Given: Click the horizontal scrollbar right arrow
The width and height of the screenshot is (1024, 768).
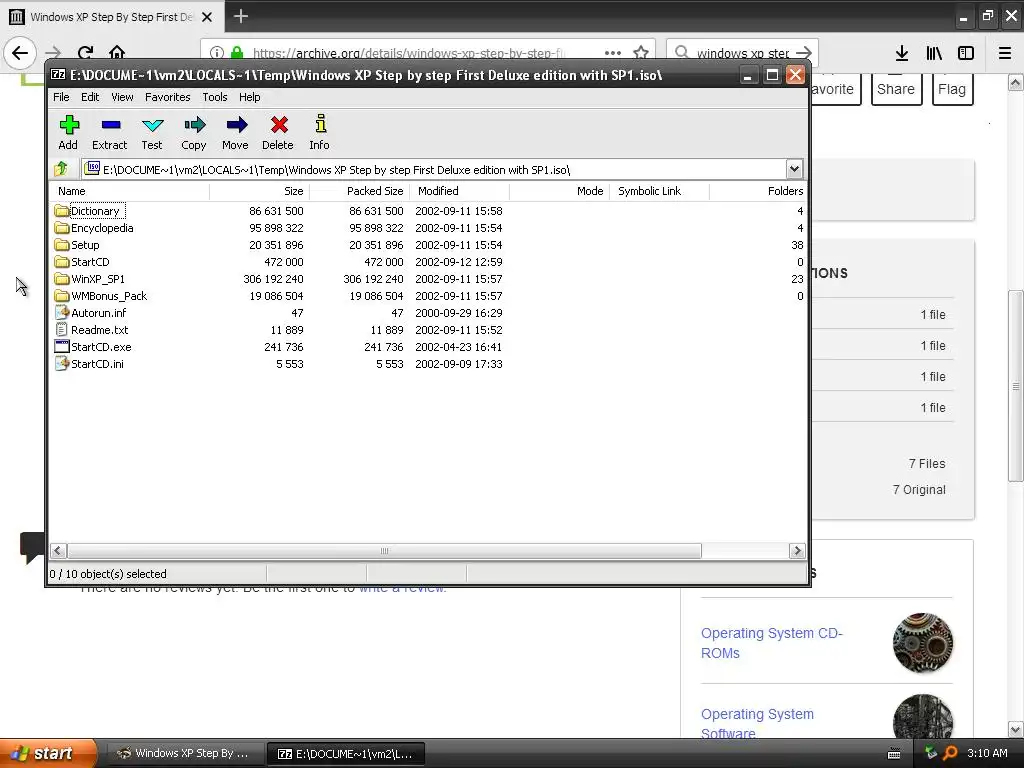Looking at the screenshot, I should tap(797, 551).
